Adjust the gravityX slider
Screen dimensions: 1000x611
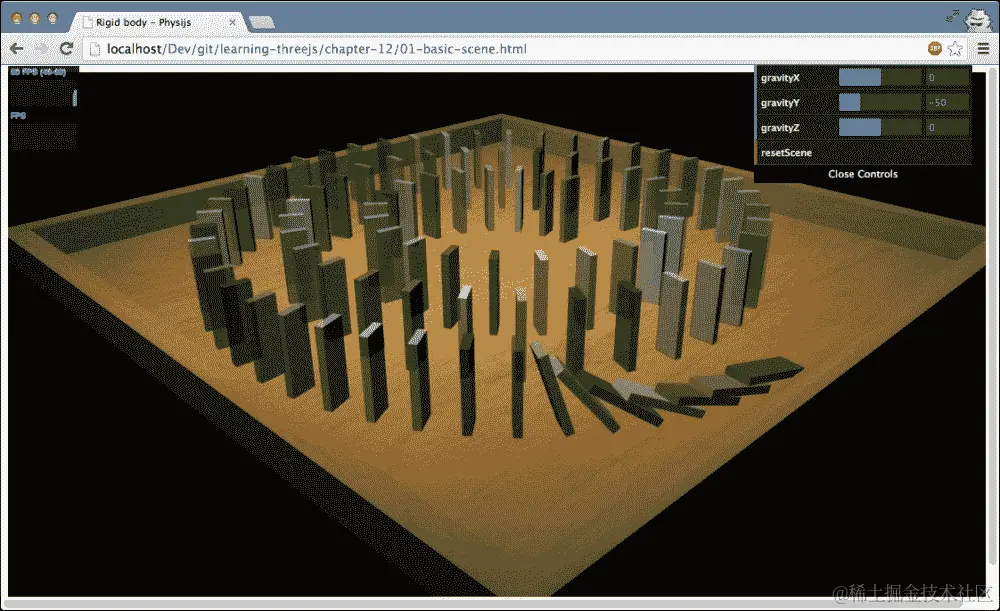pyautogui.click(x=880, y=78)
